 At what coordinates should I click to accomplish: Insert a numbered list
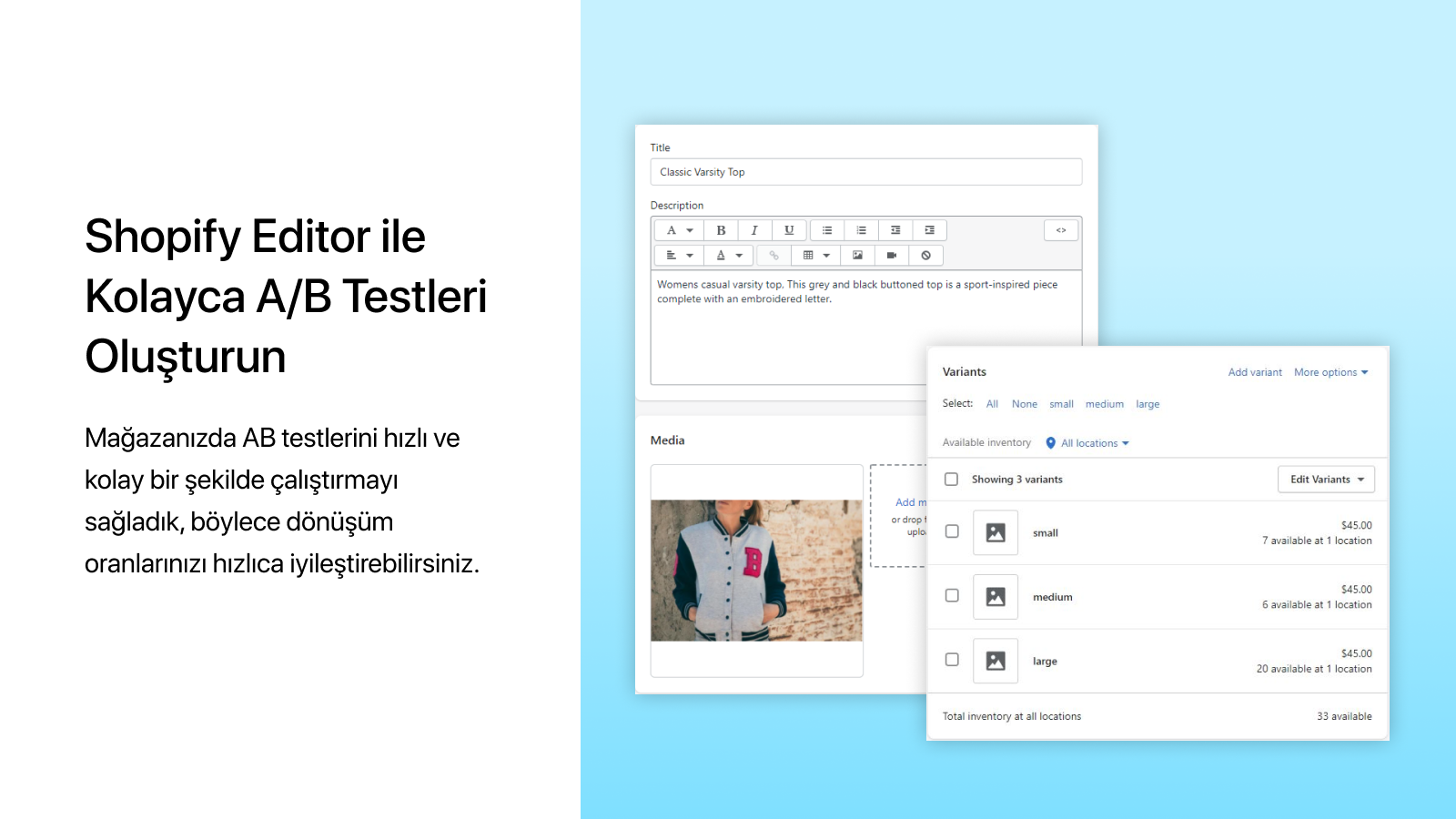[861, 230]
